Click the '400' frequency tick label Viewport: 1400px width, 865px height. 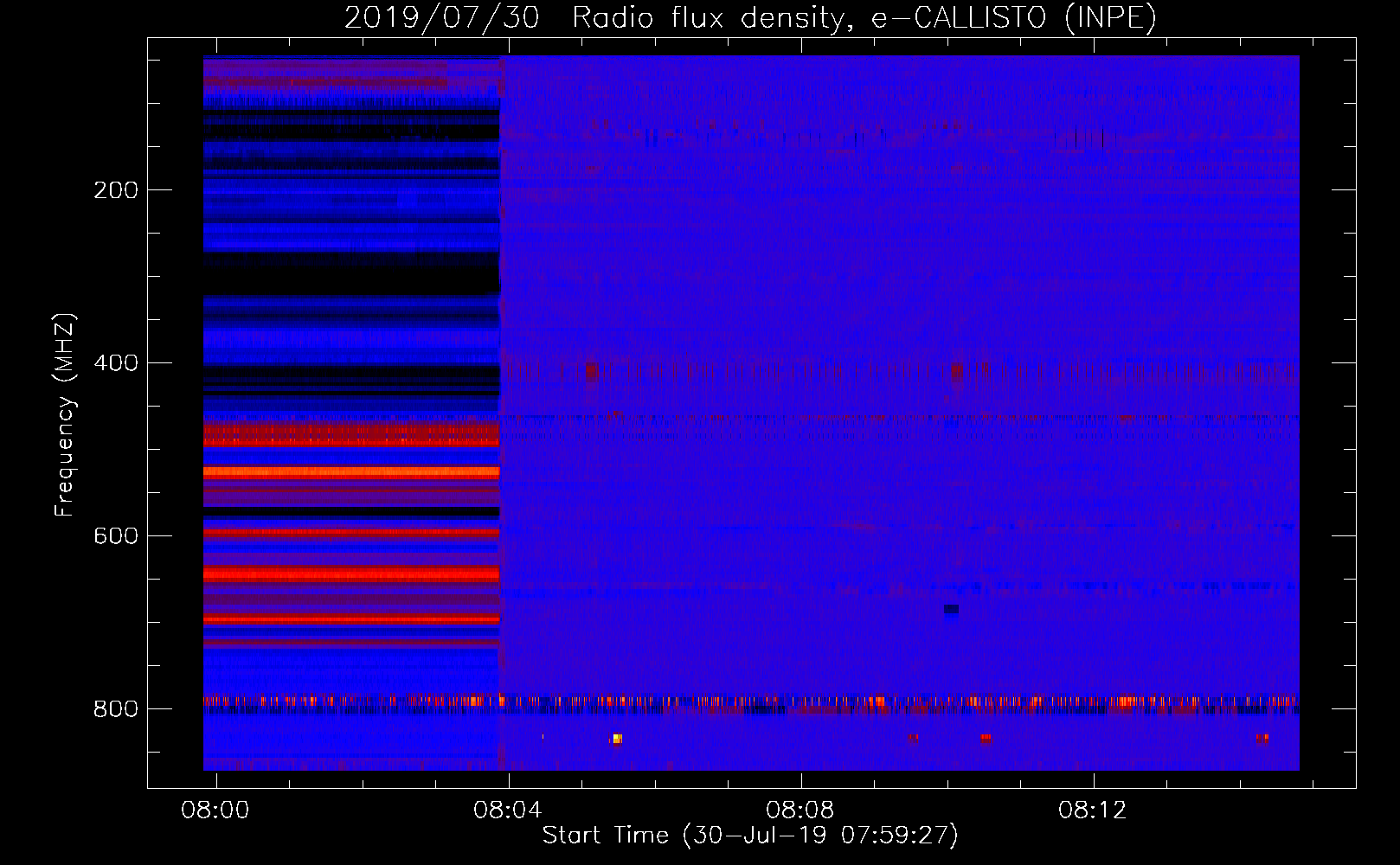point(116,363)
